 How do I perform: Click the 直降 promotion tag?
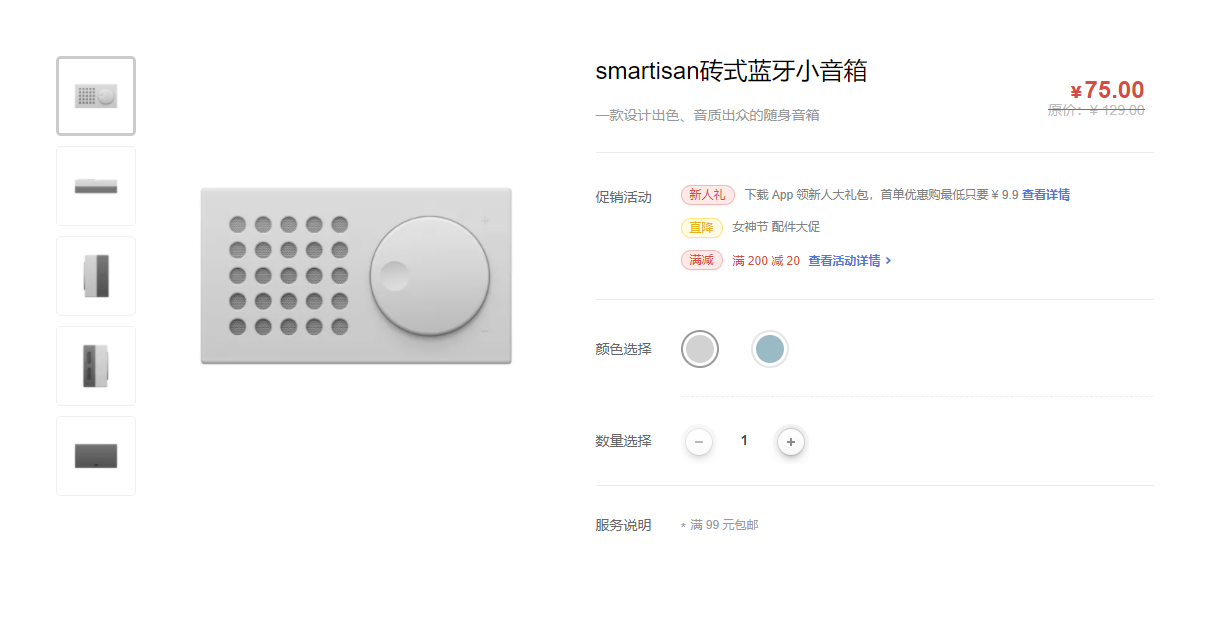pos(701,228)
